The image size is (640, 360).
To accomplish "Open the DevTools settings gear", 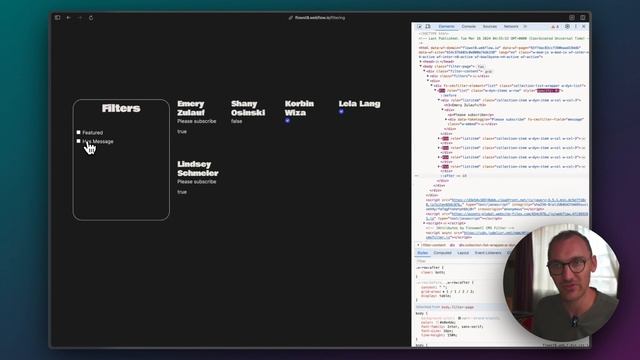I will [567, 27].
